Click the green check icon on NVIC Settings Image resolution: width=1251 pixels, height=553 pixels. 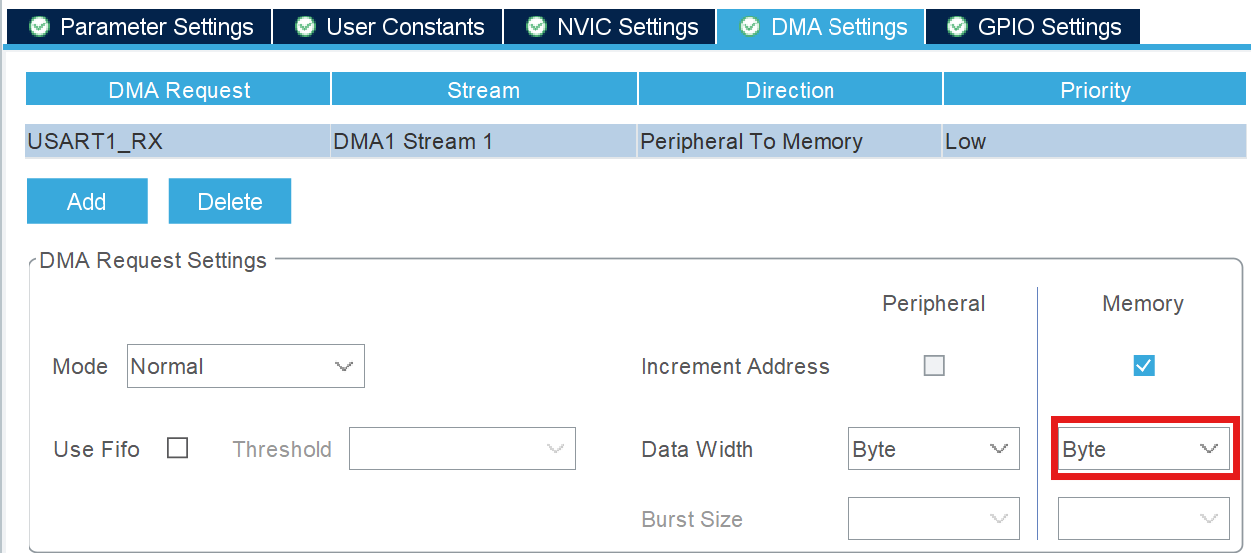pos(537,27)
